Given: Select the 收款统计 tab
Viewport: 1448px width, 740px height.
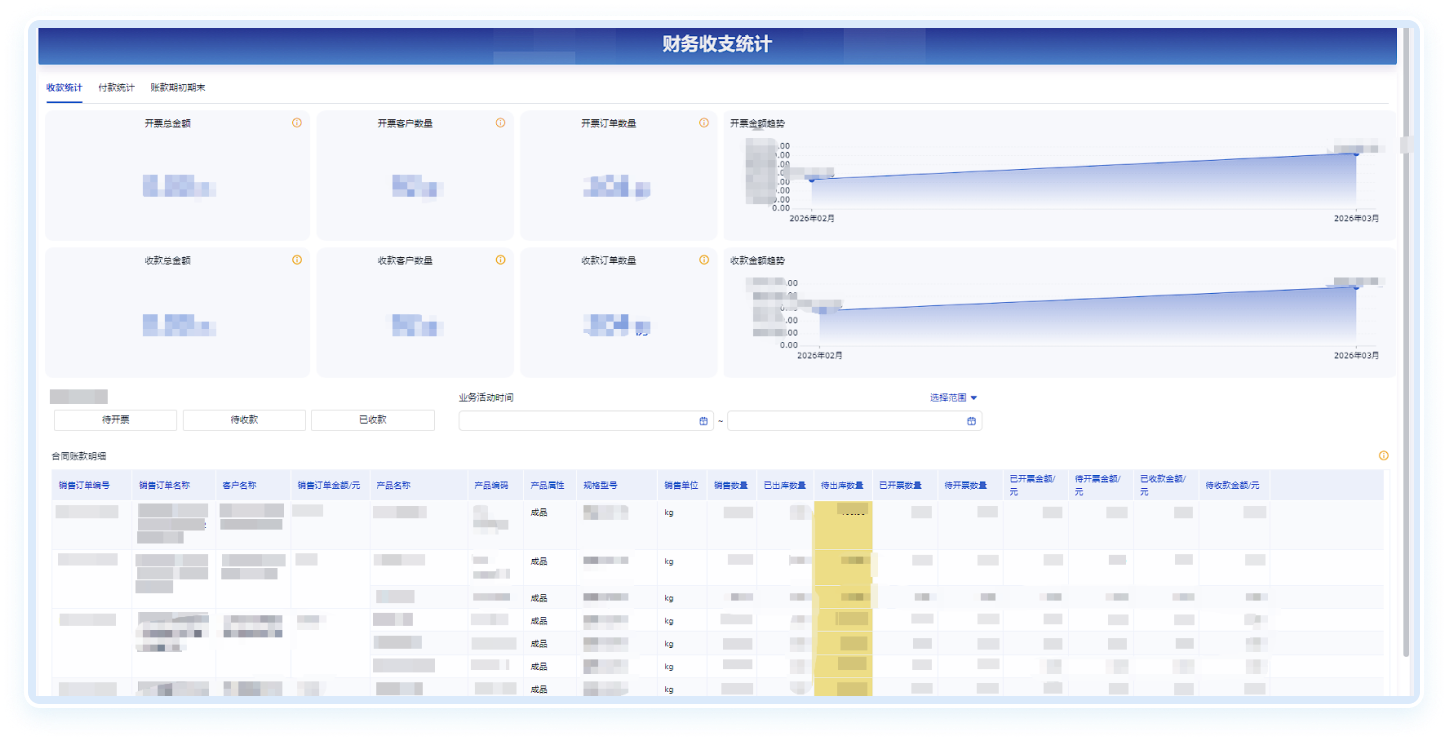Looking at the screenshot, I should pos(64,88).
